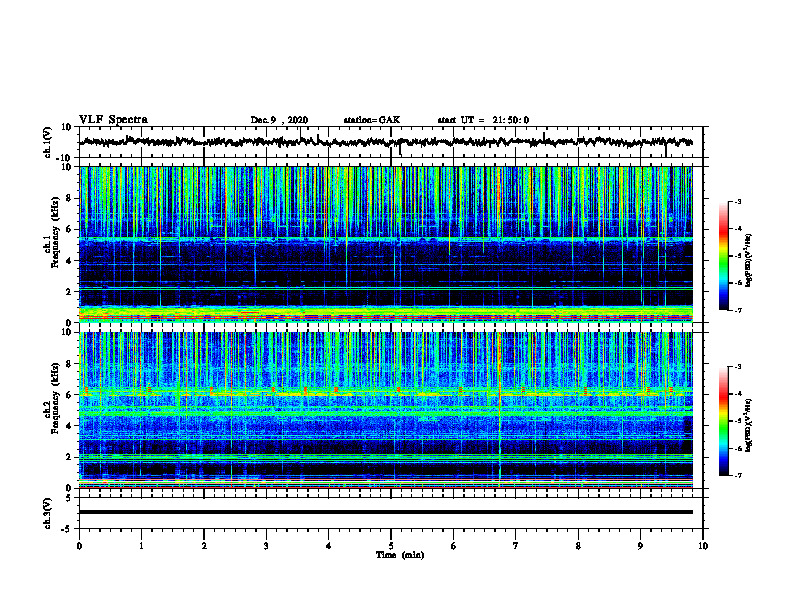Viewport: 792px width, 612px height.
Task: Click the ch.2 "Frequency (kHz)" axis label
Action: [55, 398]
